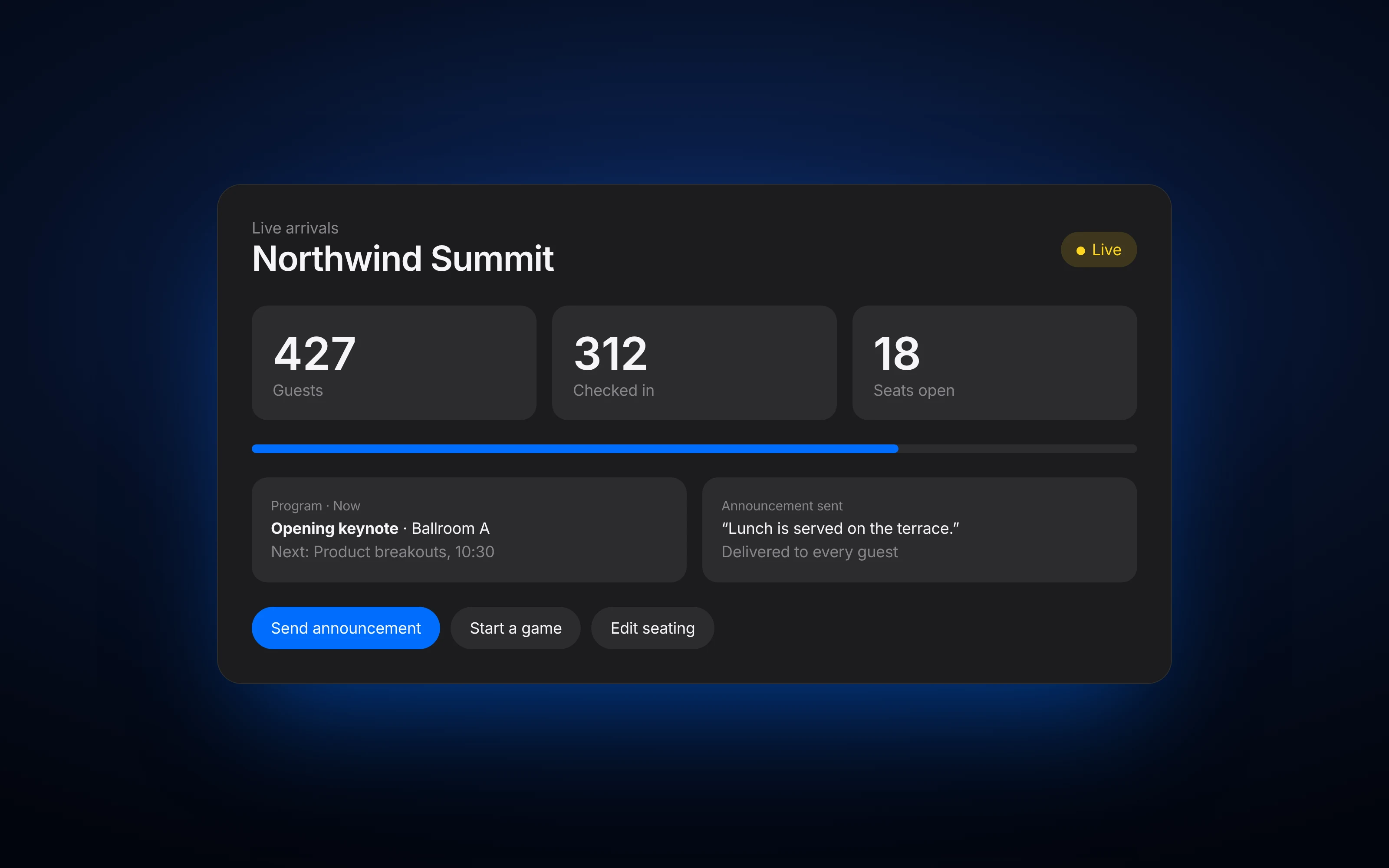This screenshot has width=1389, height=868.
Task: Open Edit seating
Action: (x=652, y=628)
